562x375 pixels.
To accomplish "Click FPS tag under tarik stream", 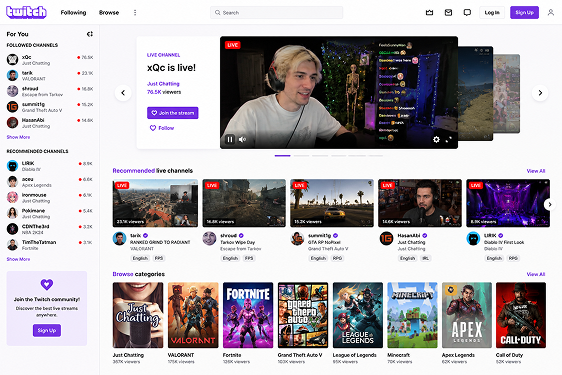I will 158,258.
